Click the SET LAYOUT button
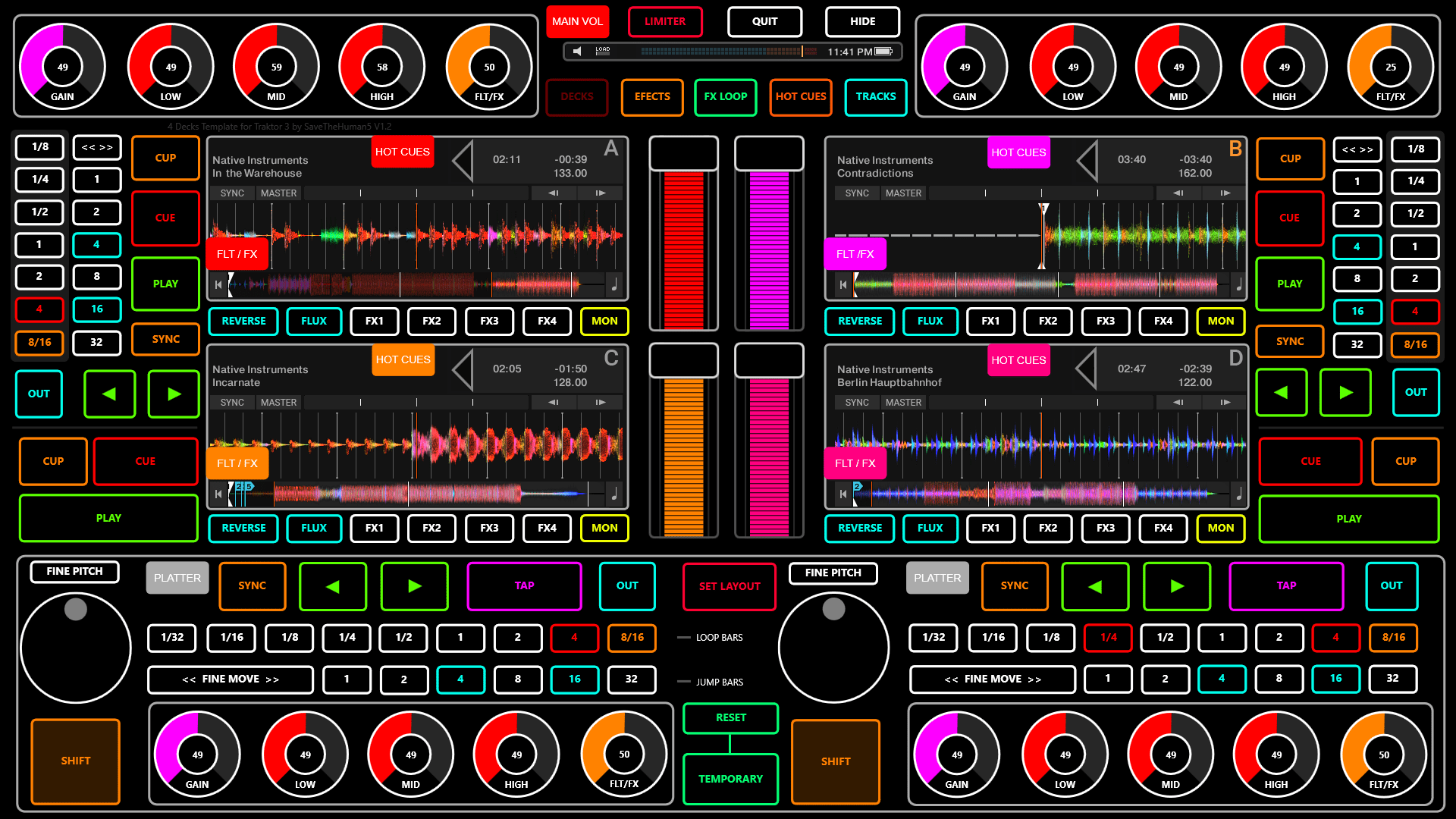Image resolution: width=1456 pixels, height=819 pixels. (x=730, y=586)
